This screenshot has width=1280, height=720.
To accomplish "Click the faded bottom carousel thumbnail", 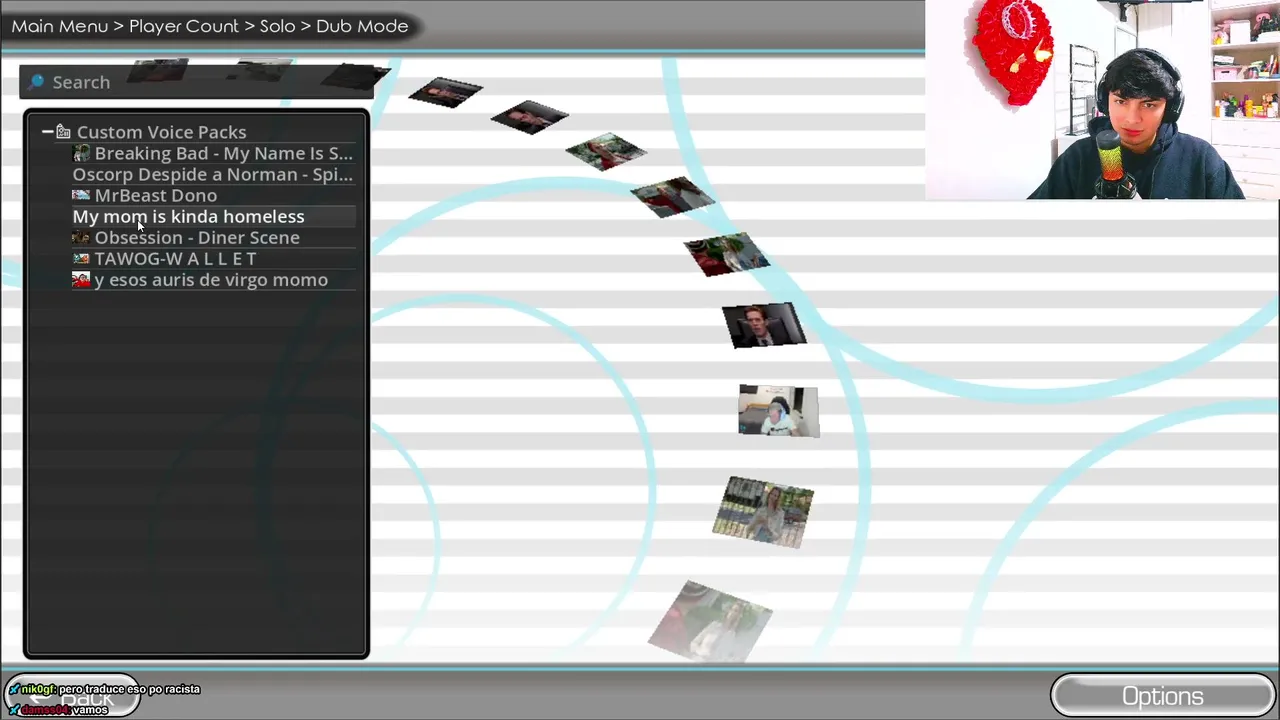I will tap(710, 621).
